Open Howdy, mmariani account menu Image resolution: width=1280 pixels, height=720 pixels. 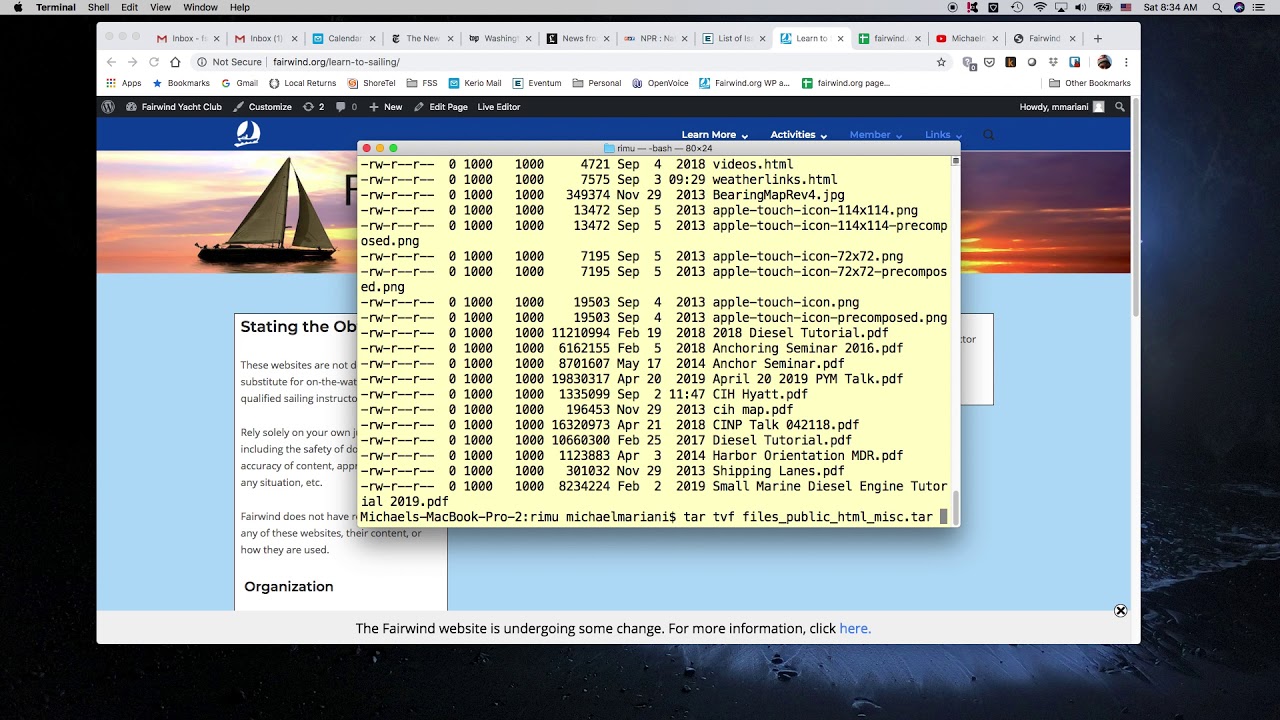tap(1061, 107)
